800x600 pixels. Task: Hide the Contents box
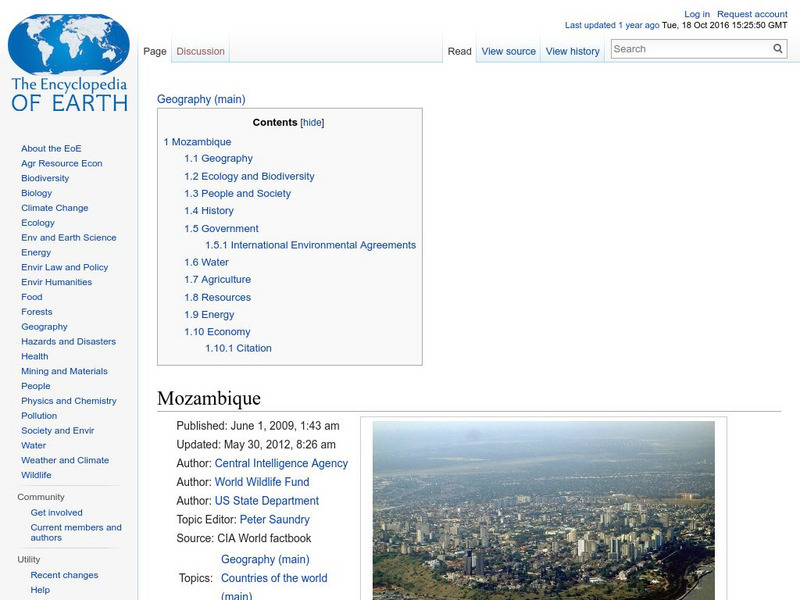pos(311,122)
